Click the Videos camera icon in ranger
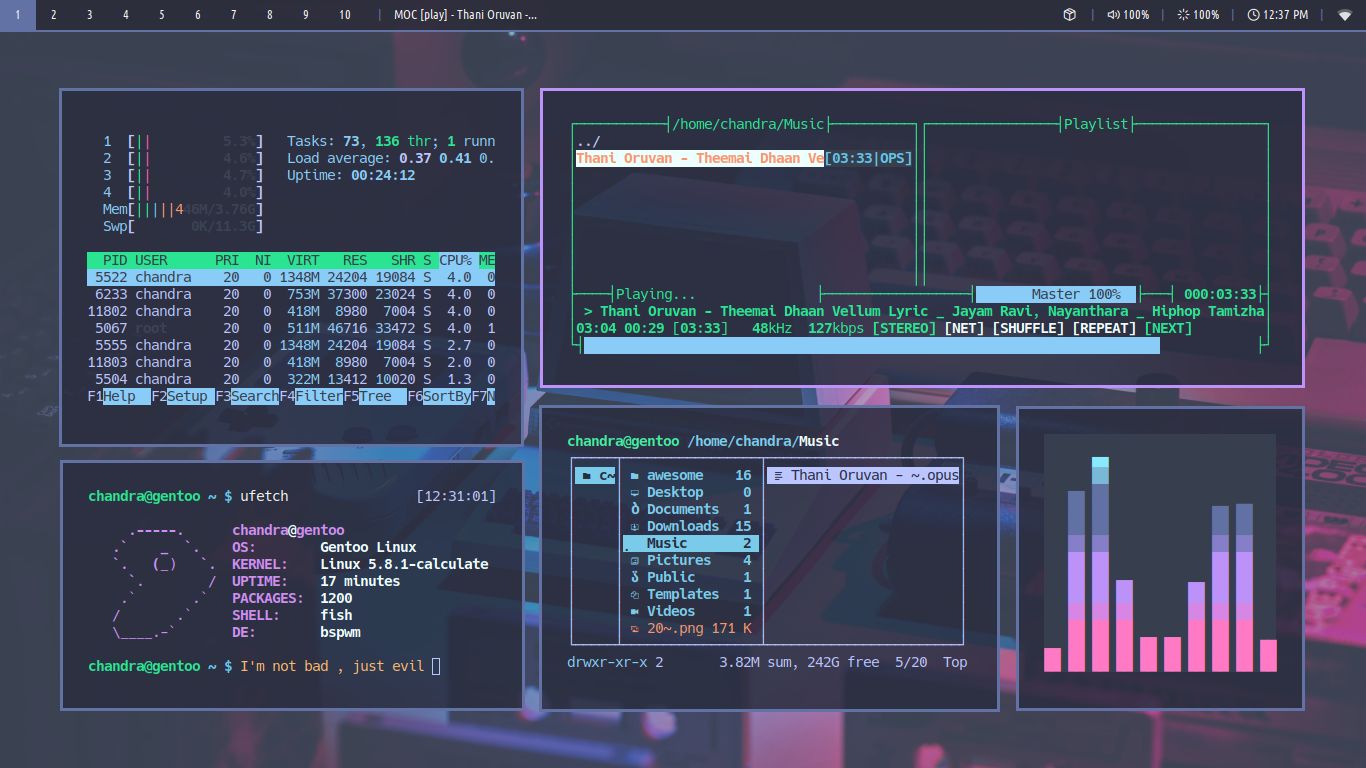The image size is (1366, 768). 634,611
